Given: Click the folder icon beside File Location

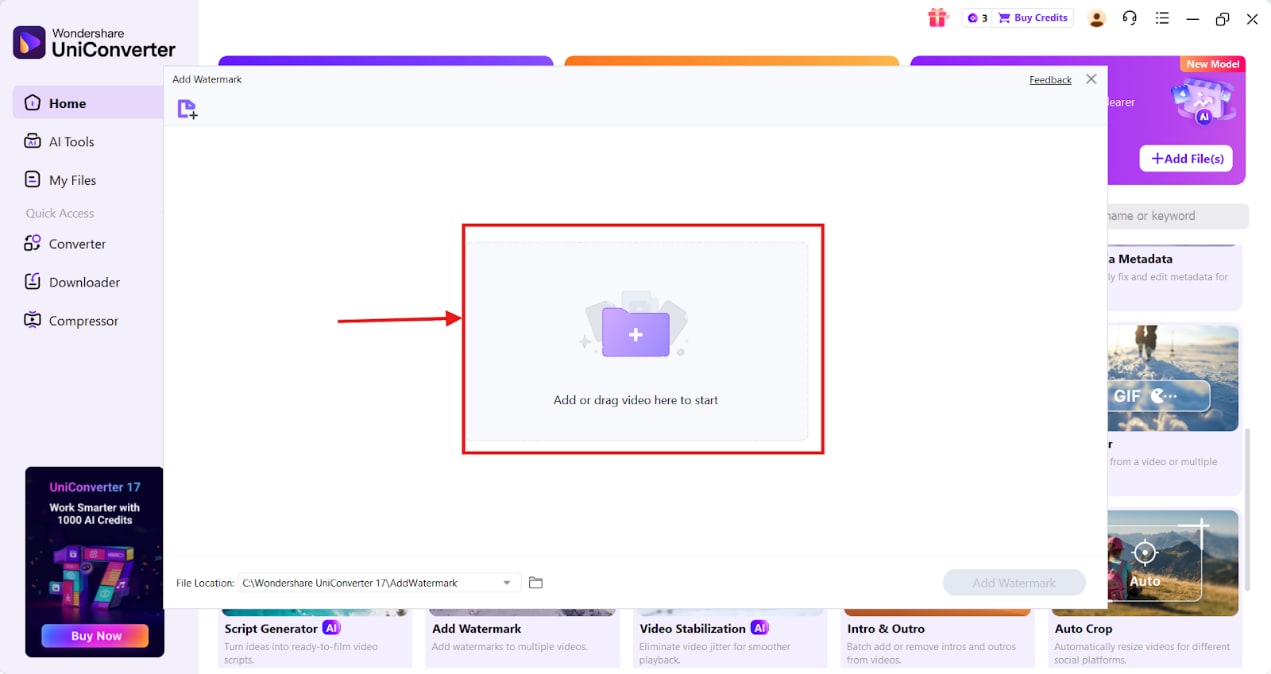Looking at the screenshot, I should [x=536, y=582].
